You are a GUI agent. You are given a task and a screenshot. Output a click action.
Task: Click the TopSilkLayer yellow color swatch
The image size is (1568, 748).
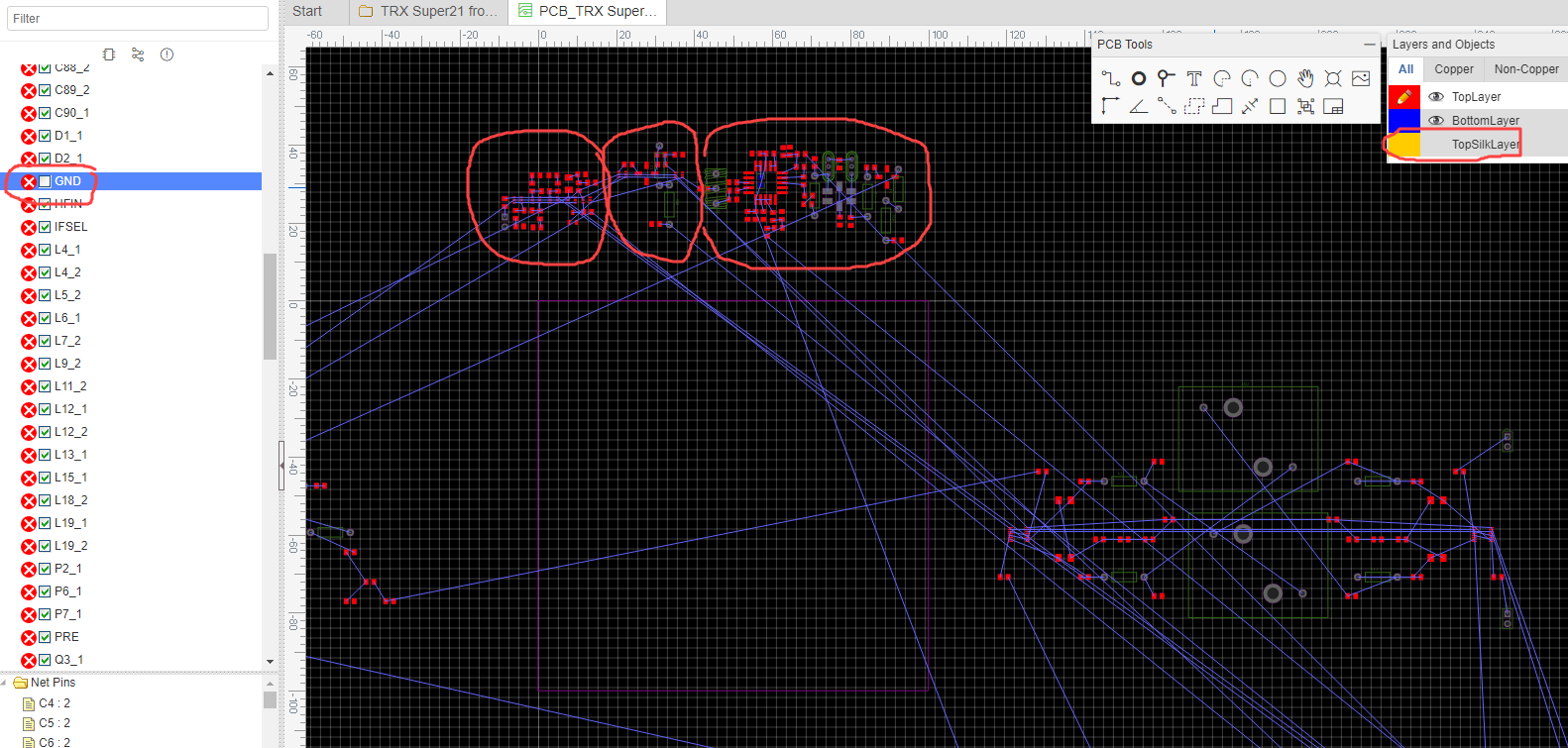(x=1403, y=145)
